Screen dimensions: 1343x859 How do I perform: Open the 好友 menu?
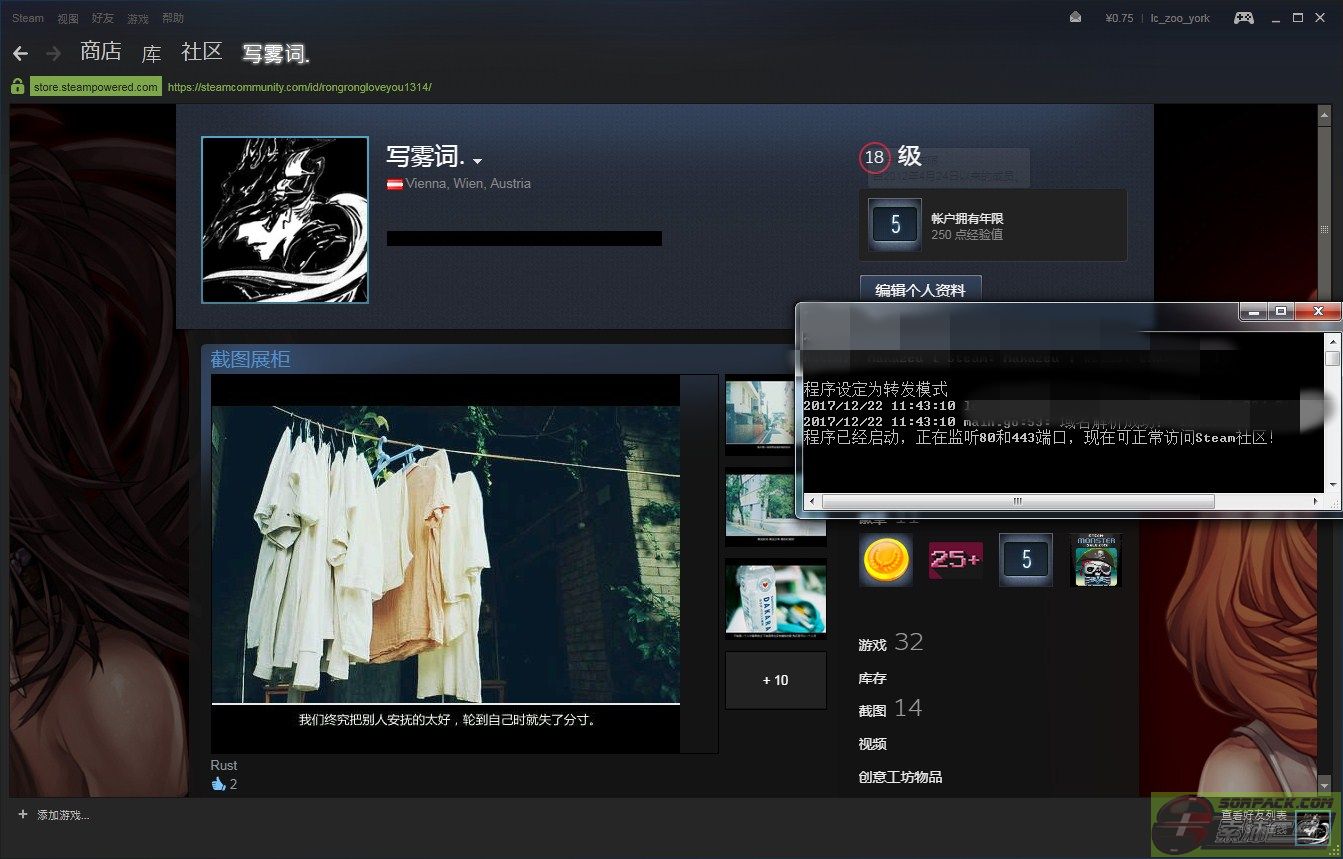tap(102, 18)
